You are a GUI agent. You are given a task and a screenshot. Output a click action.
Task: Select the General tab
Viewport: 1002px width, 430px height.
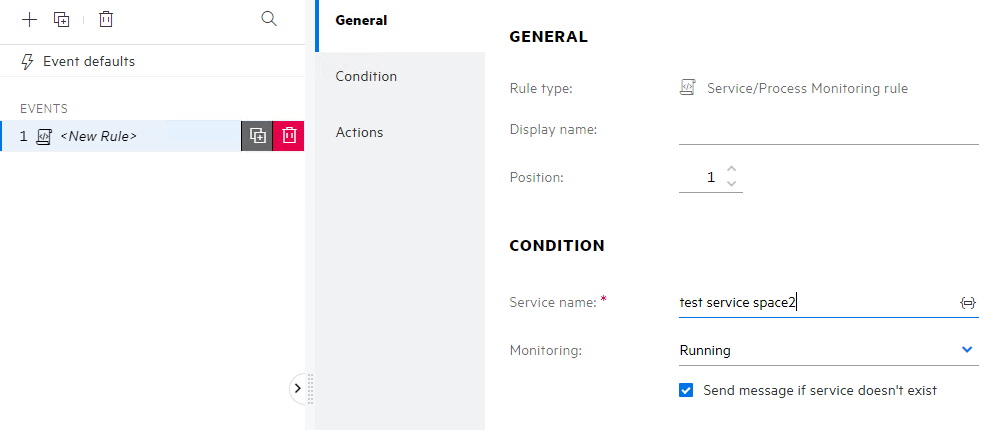pyautogui.click(x=361, y=20)
